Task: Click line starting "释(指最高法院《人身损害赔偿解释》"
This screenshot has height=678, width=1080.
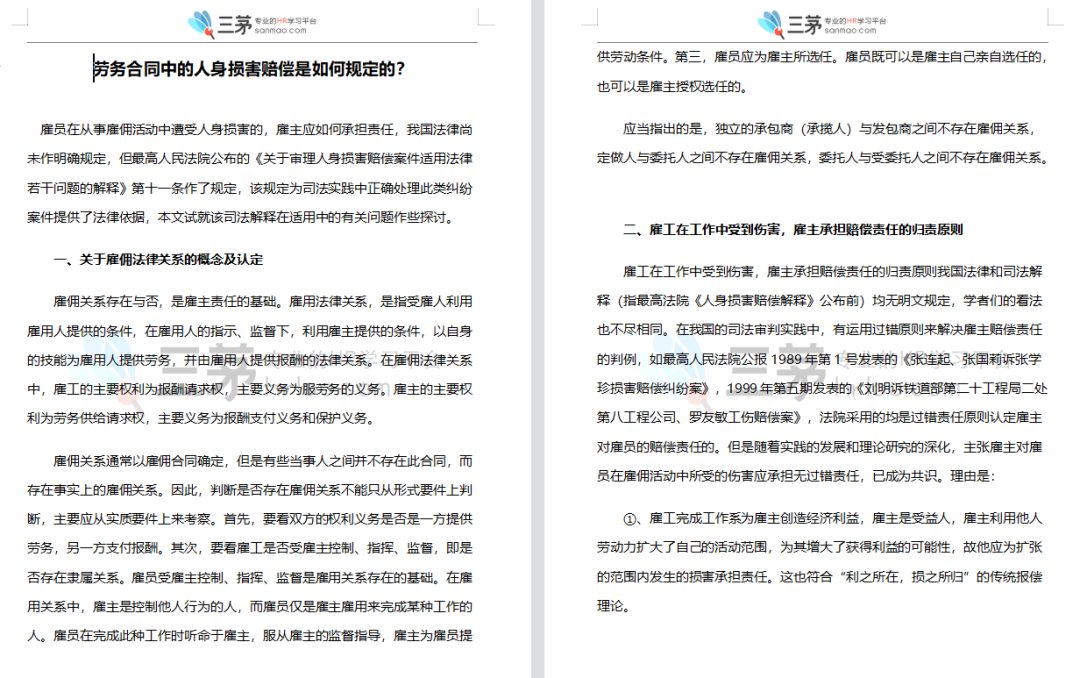Action: 820,300
